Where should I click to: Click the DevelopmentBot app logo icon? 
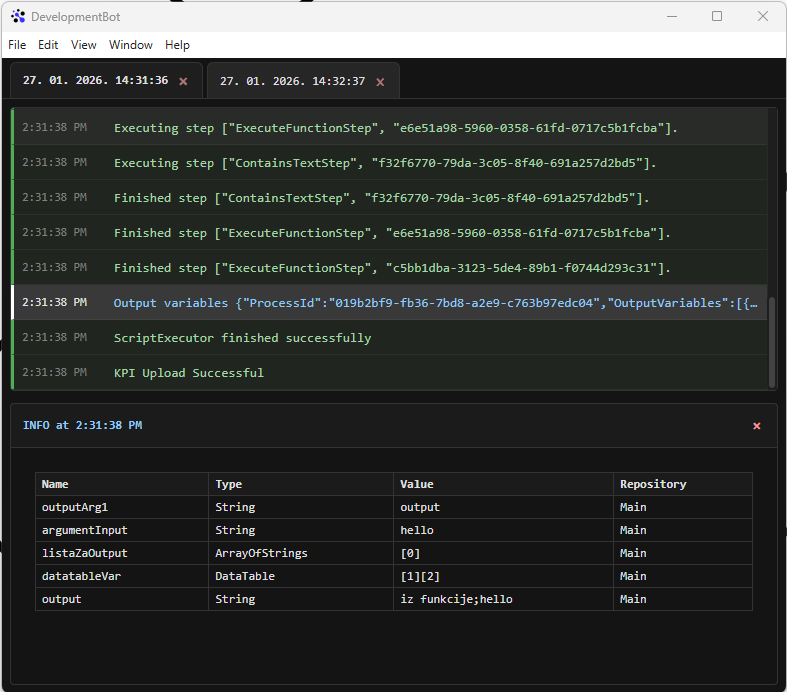click(18, 17)
